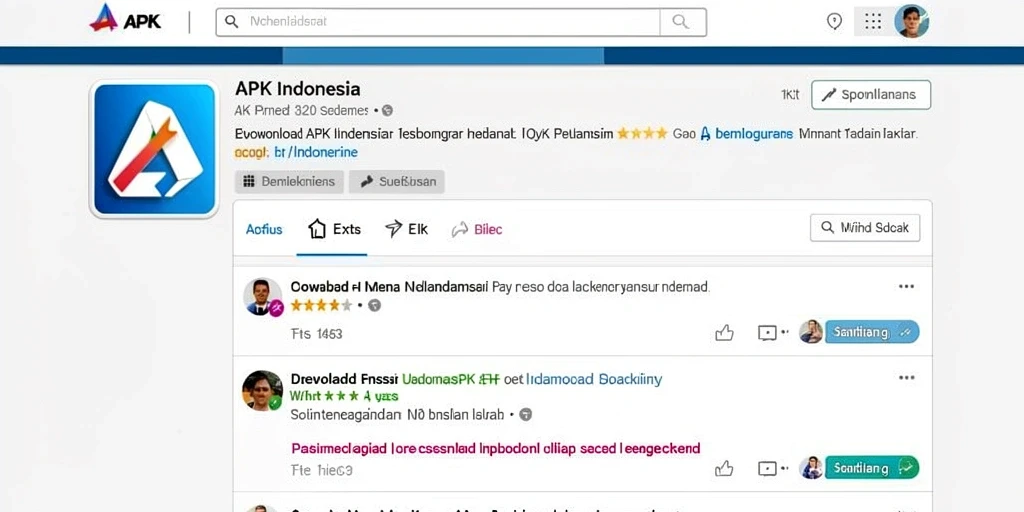The height and width of the screenshot is (512, 1024).
Task: Open the apps grid icon in the header
Action: pyautogui.click(x=872, y=22)
